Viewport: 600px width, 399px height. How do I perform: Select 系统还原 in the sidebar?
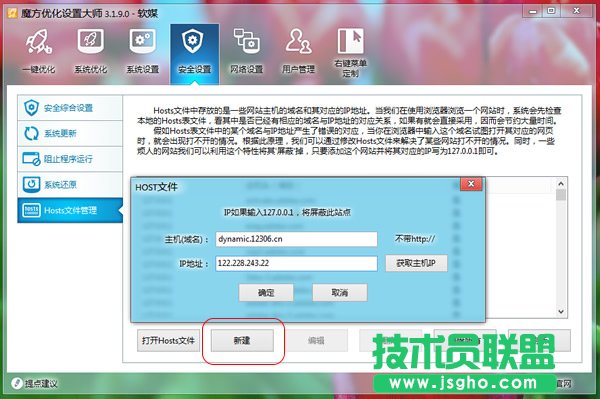(x=70, y=184)
